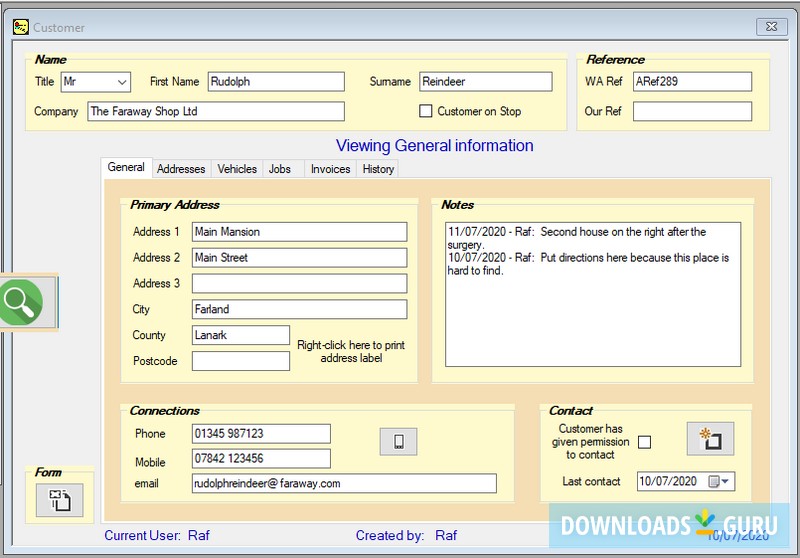Open the Vehicles tab
Screen dimensions: 800x558
tap(237, 169)
